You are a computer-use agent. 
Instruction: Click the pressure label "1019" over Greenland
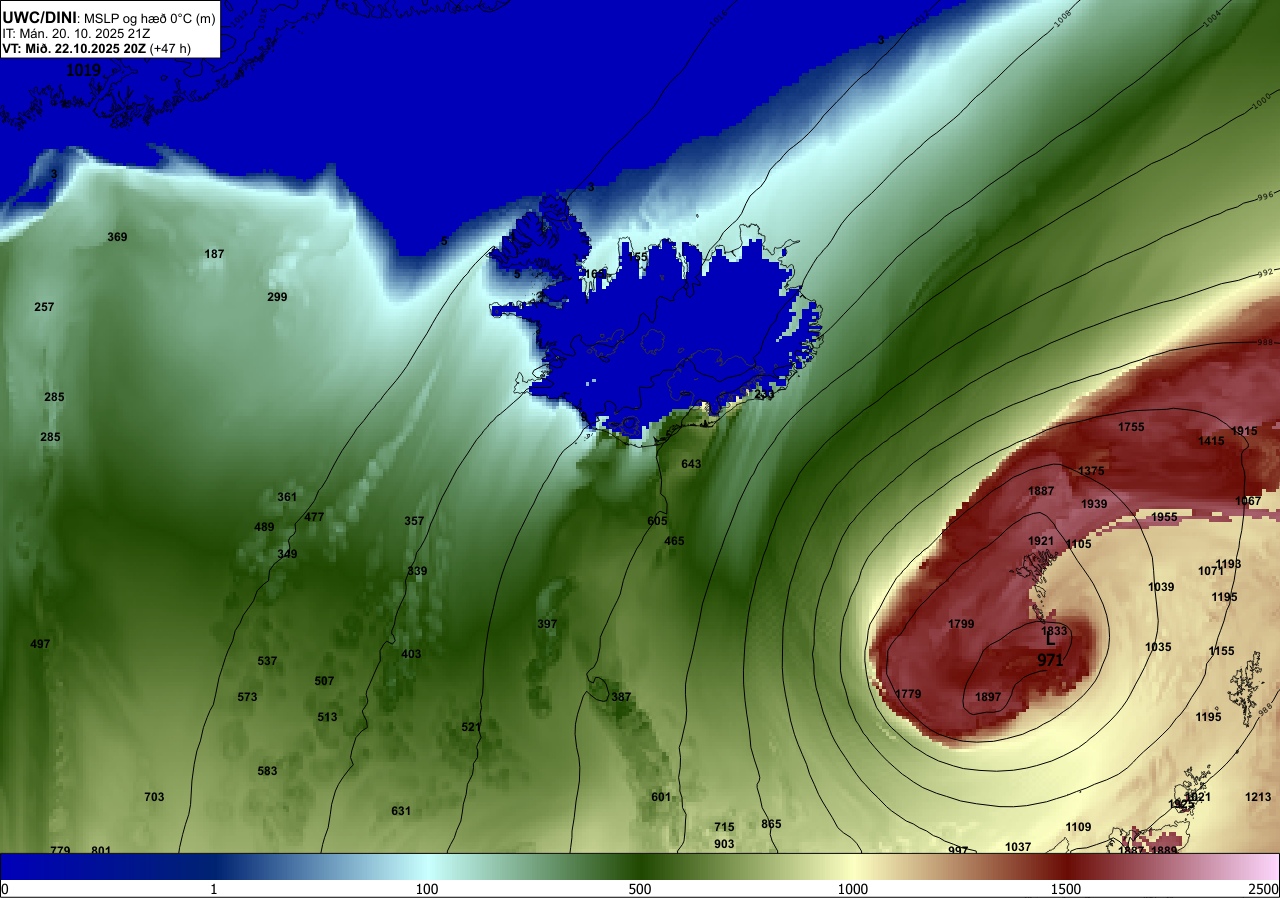[84, 71]
